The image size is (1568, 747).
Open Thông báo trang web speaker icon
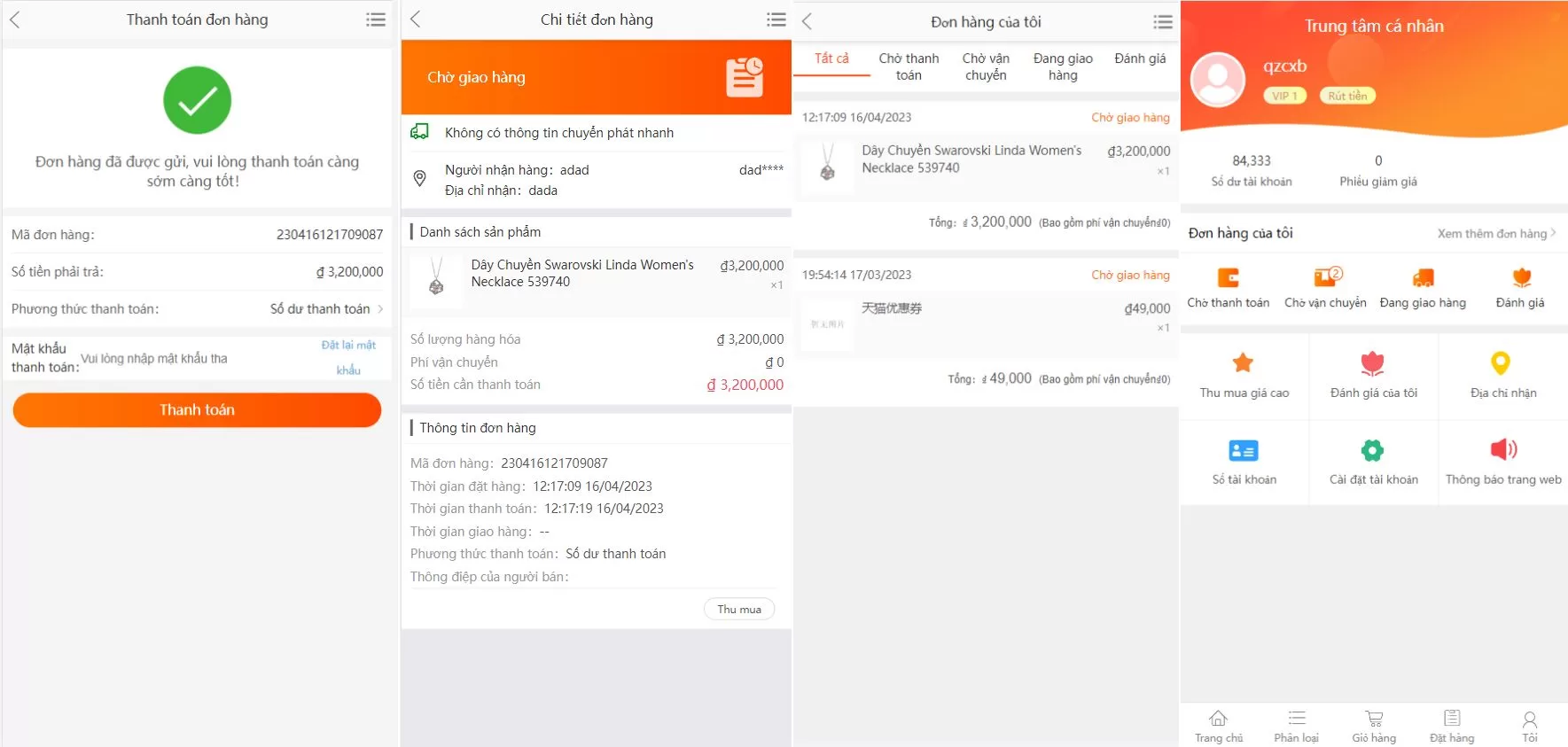(1502, 450)
